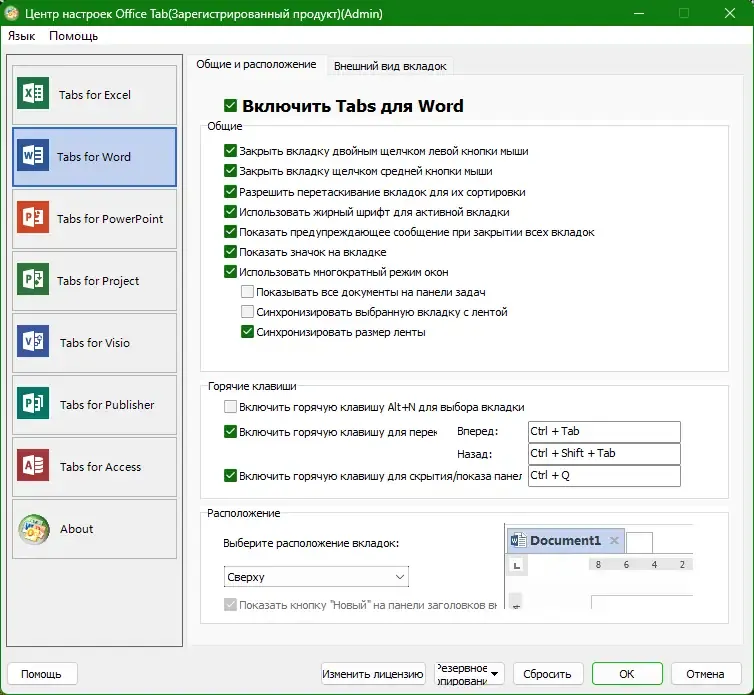Select Tabs for Visio label in sidebar

tap(95, 343)
